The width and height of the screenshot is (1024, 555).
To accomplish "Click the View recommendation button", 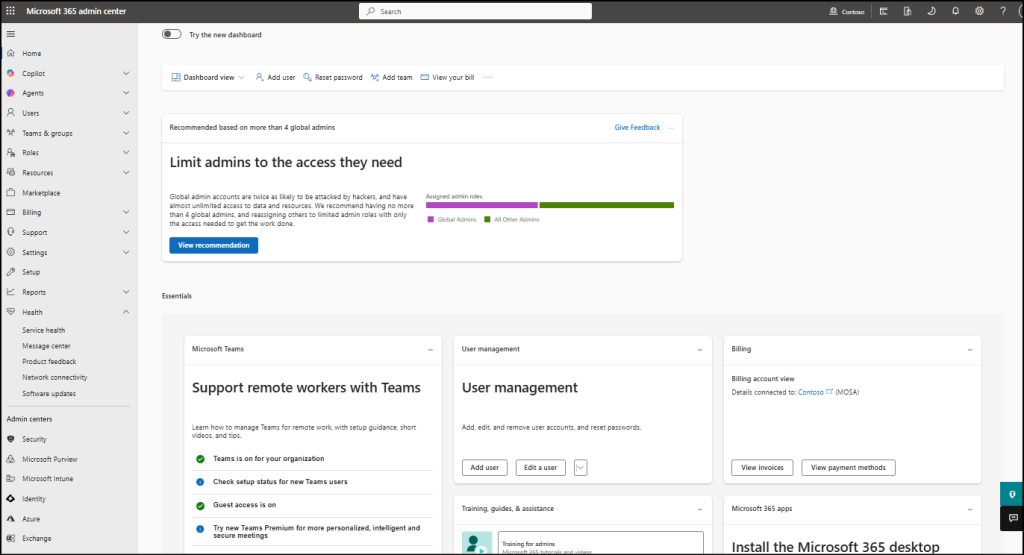I will 214,246.
